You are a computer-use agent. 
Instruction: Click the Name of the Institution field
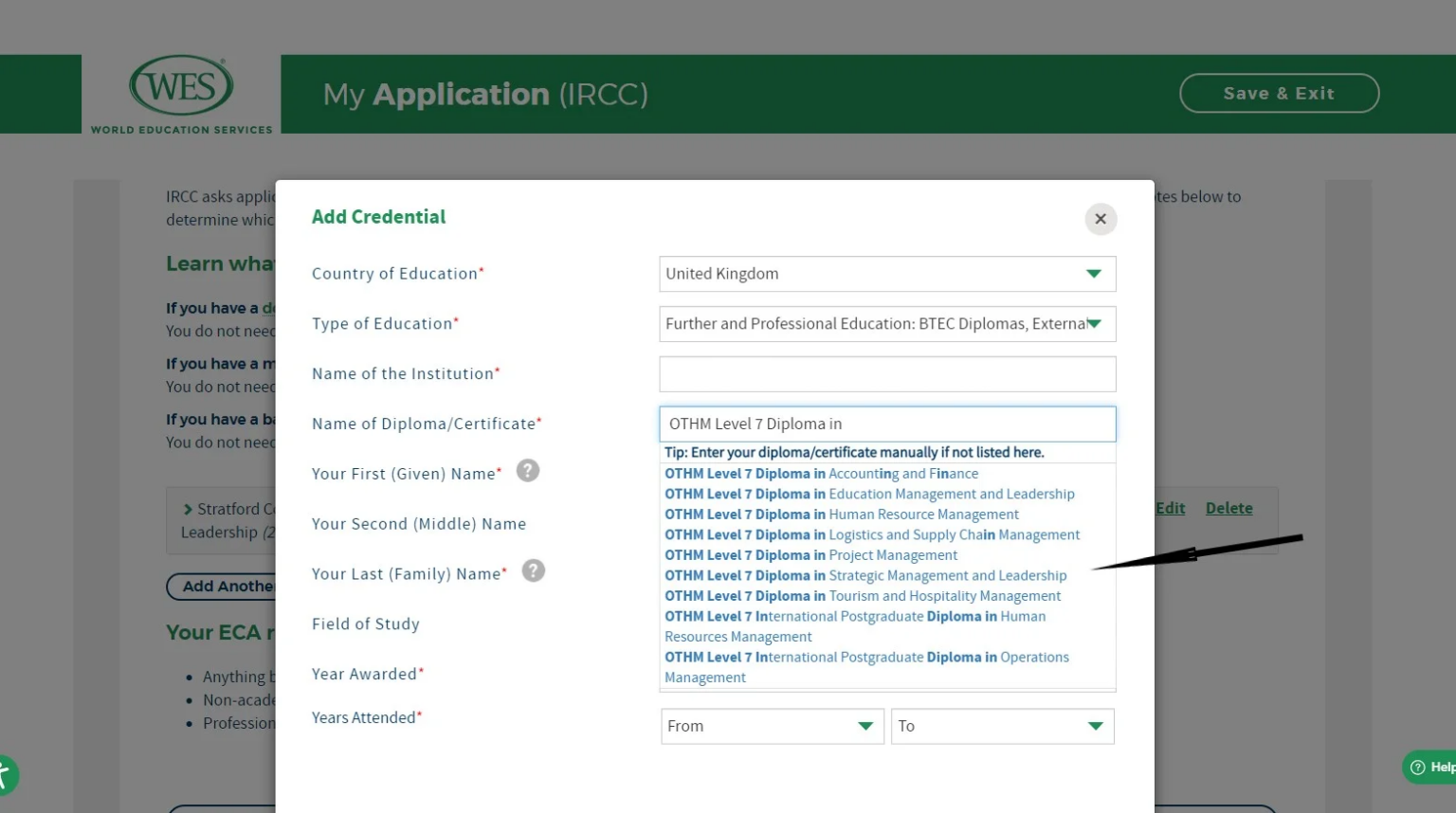pos(887,374)
